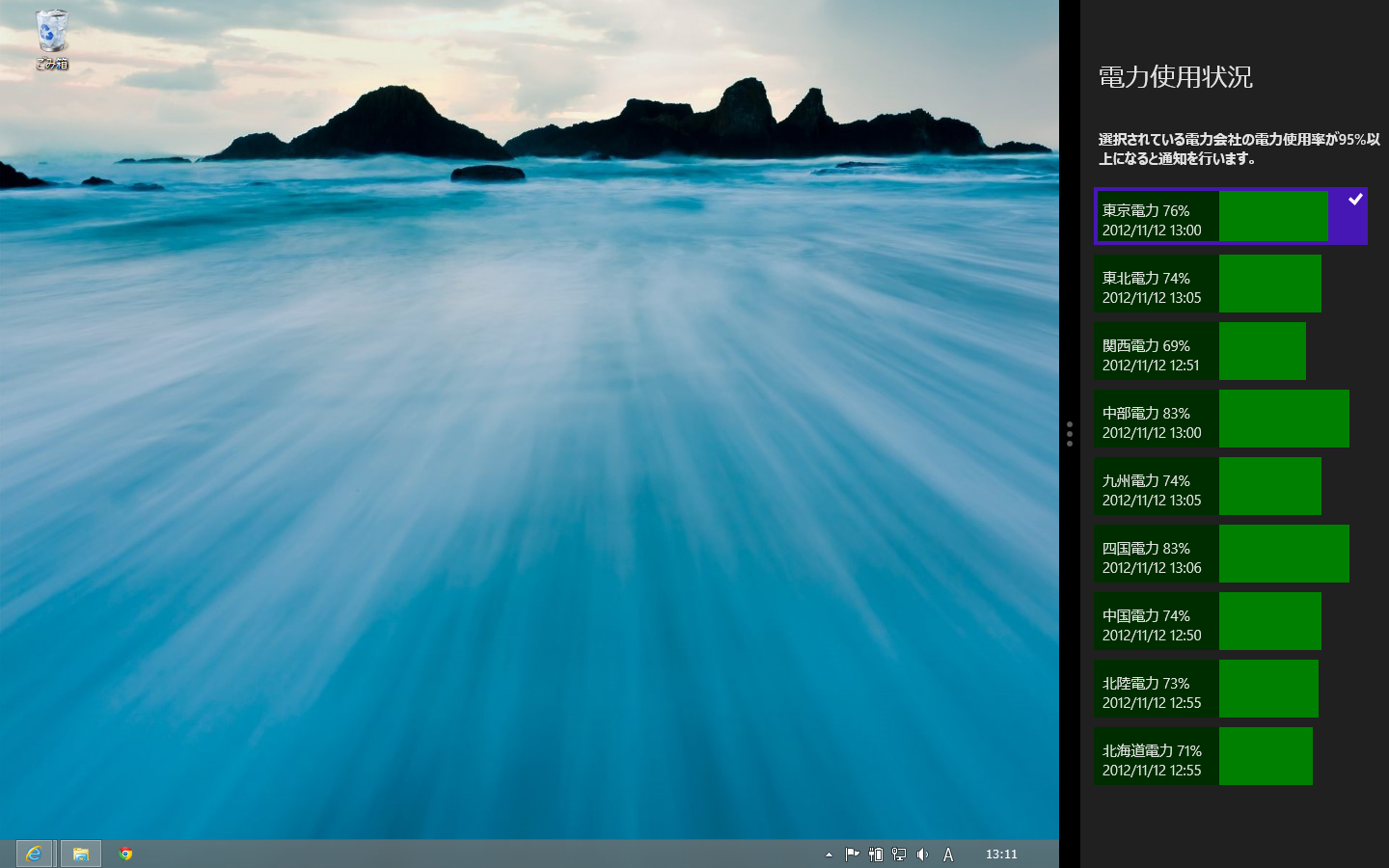This screenshot has width=1389, height=868.
Task: Choose the 北陸電力 73% entry
Action: 1206,689
